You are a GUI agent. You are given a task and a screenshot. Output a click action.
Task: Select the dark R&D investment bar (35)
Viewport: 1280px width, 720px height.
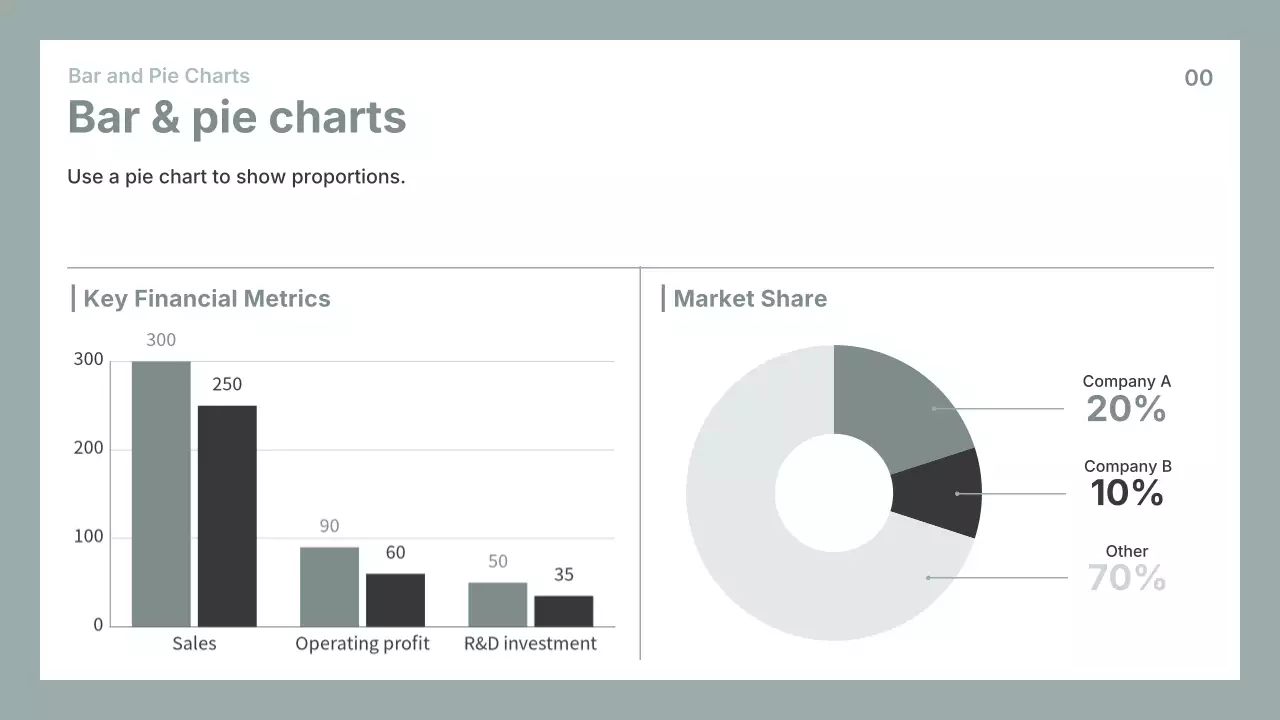pos(563,610)
